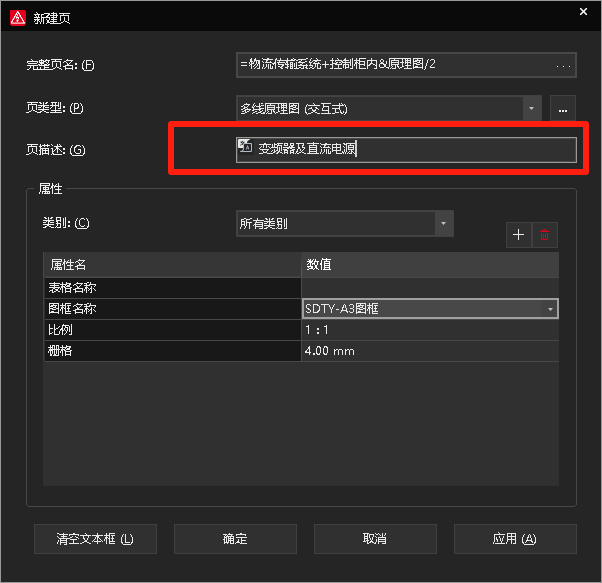Viewport: 602px width, 583px height.
Task: Close the 新建页 dialog
Action: (x=583, y=12)
